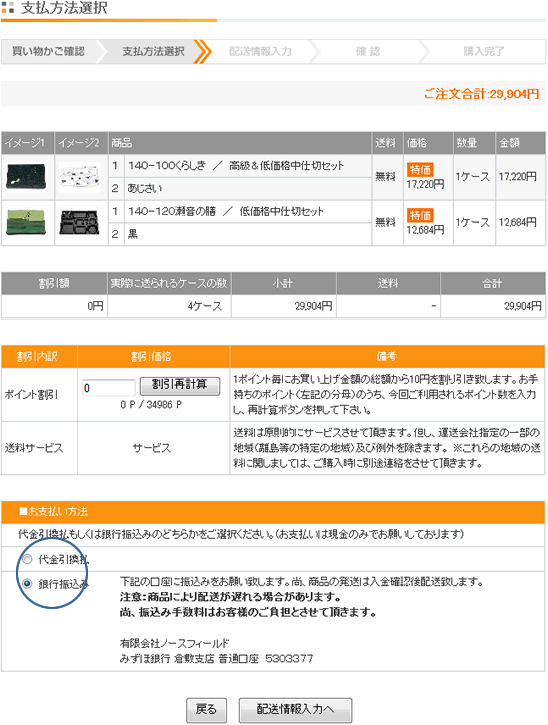
Task: Select the 代金引換払 radio button
Action: 28,559
